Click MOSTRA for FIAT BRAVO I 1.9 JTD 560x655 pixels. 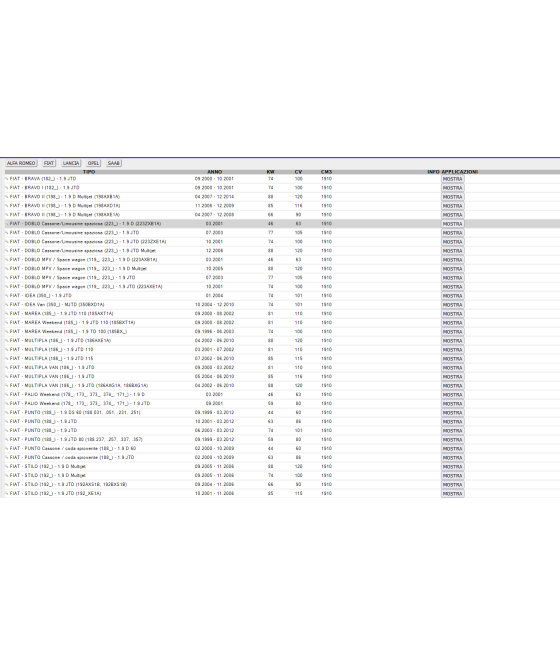[x=453, y=188]
